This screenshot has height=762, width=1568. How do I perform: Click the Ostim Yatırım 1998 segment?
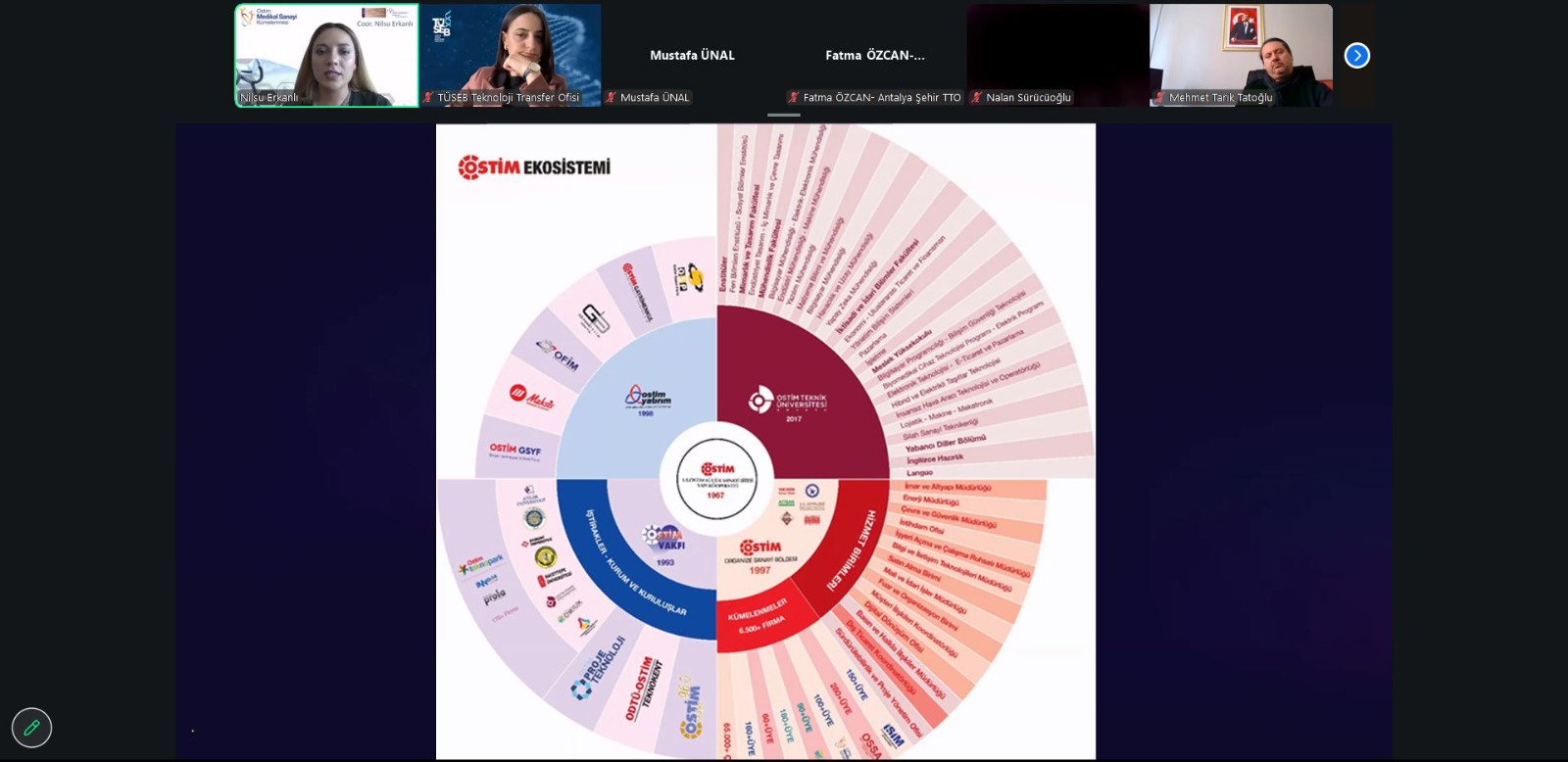coord(648,399)
